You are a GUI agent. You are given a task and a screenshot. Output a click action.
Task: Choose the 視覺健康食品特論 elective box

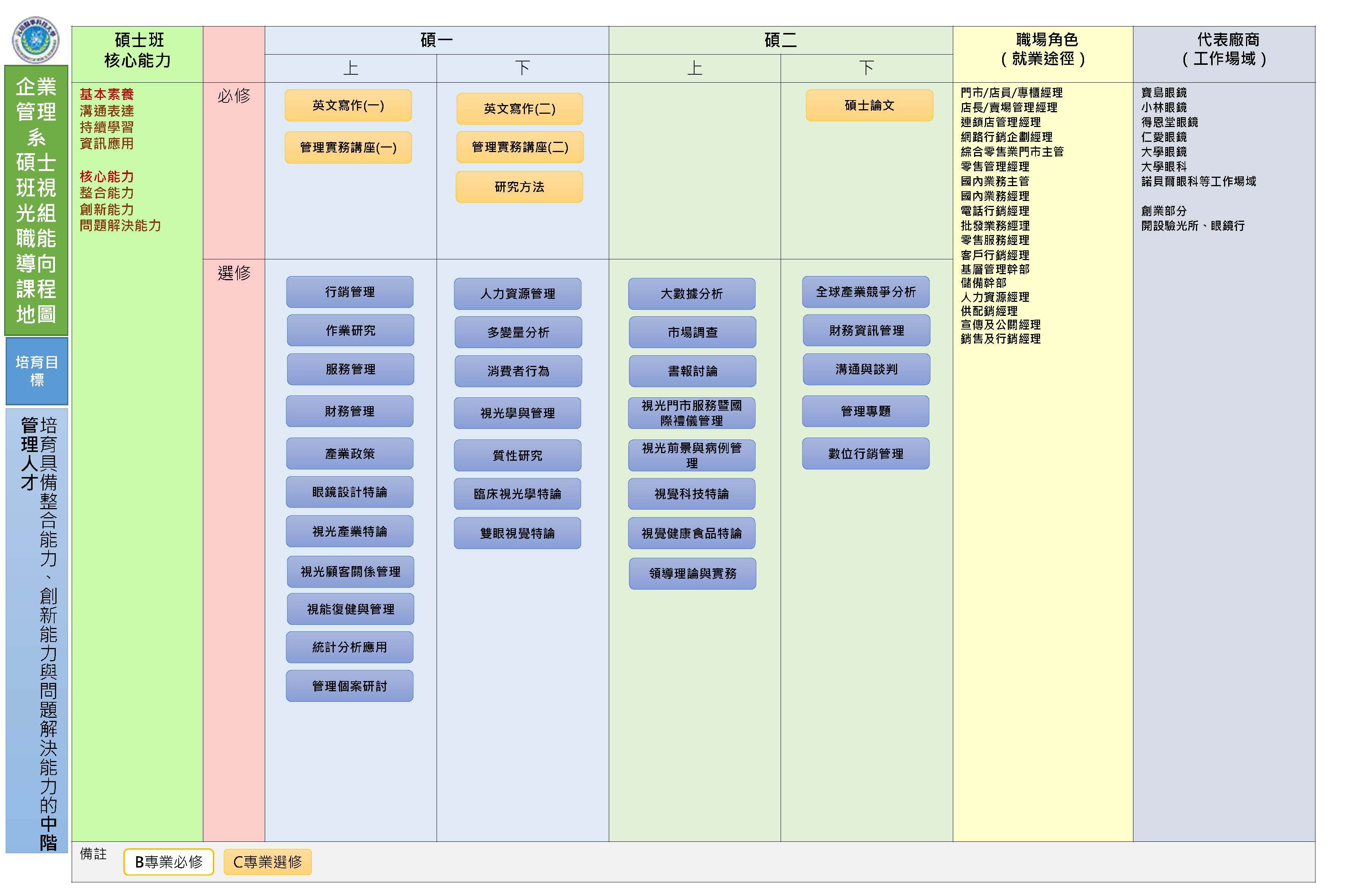(691, 533)
